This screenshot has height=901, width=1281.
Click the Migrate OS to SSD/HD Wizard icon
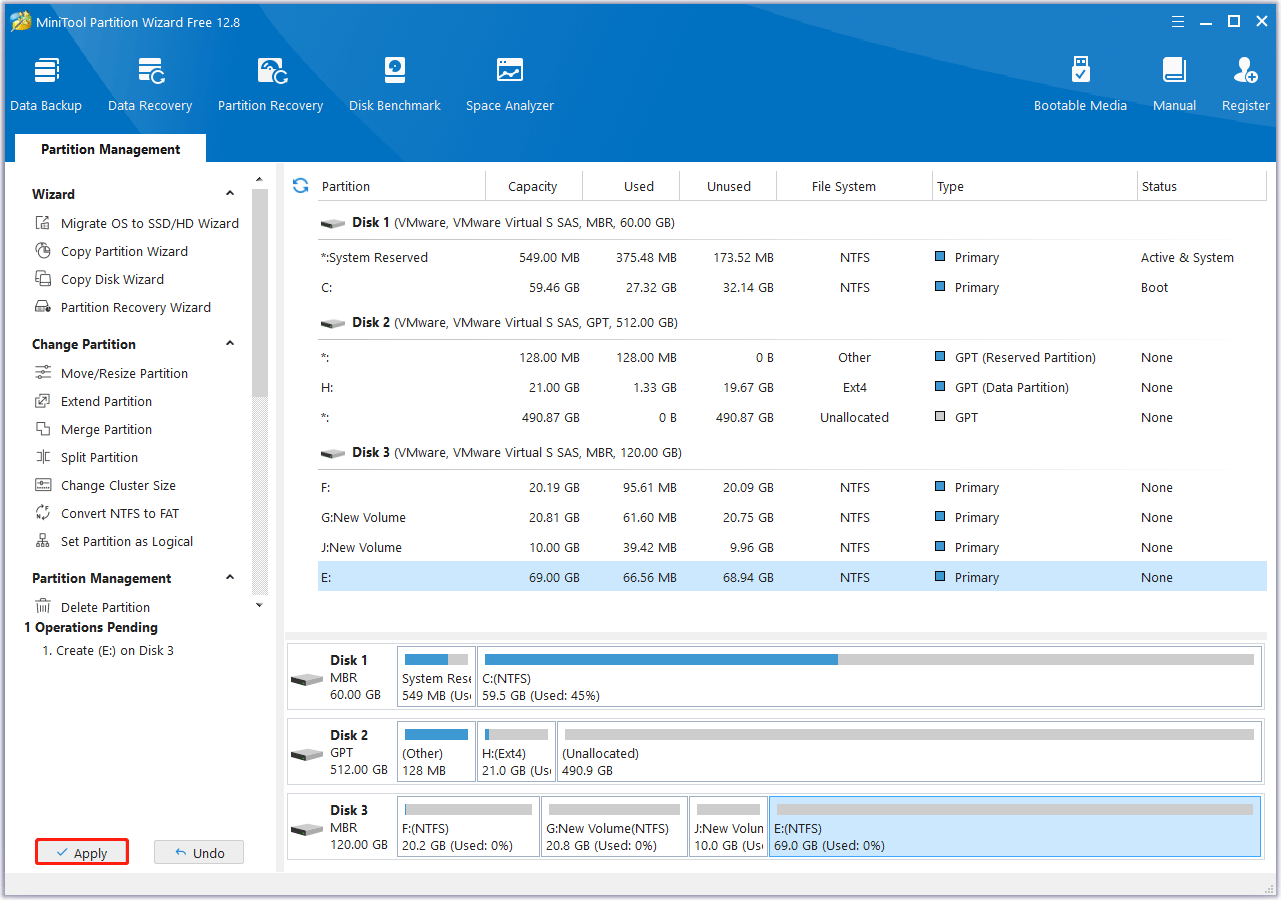(x=43, y=223)
